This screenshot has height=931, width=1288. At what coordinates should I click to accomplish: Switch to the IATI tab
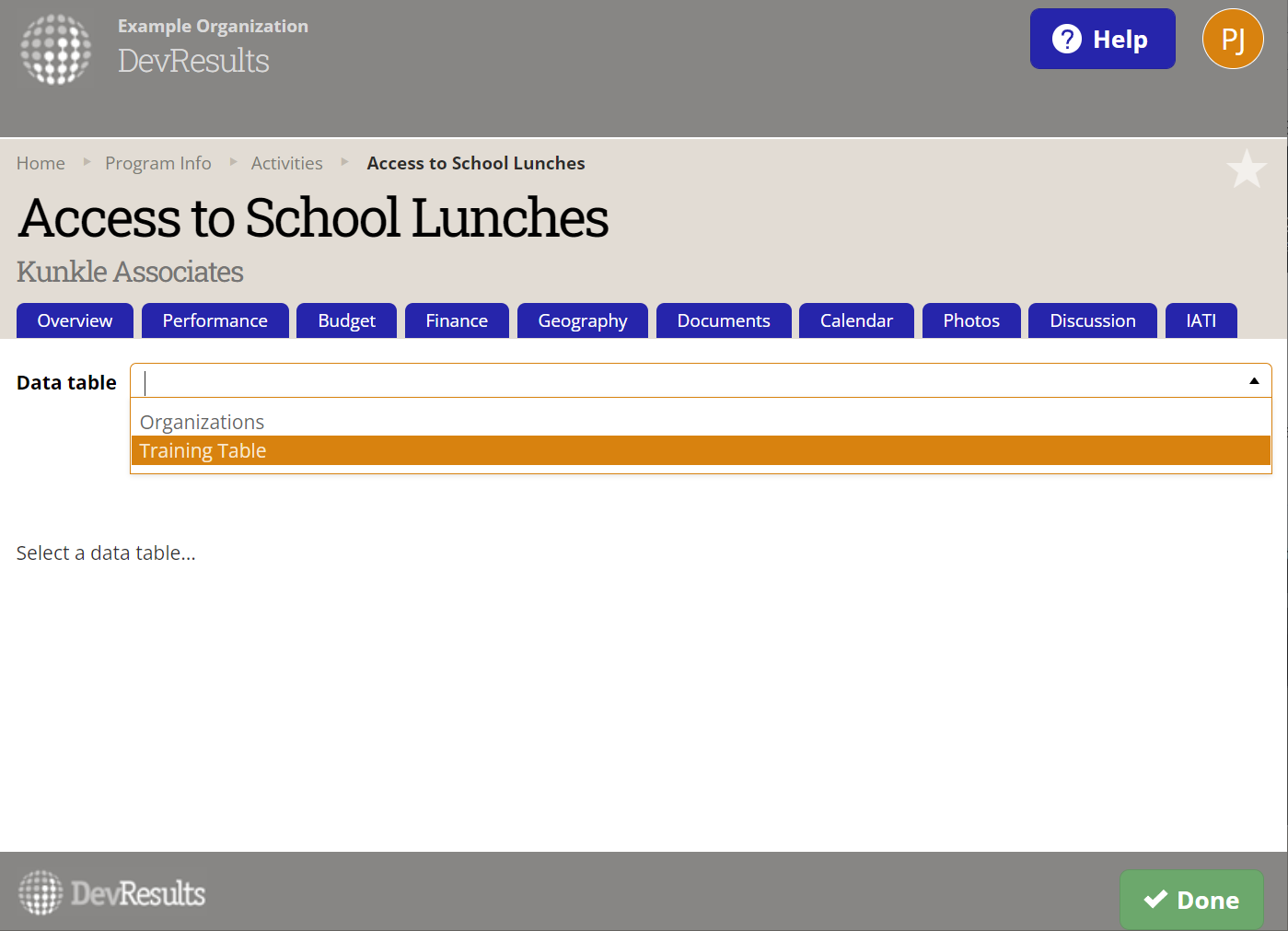(1201, 320)
